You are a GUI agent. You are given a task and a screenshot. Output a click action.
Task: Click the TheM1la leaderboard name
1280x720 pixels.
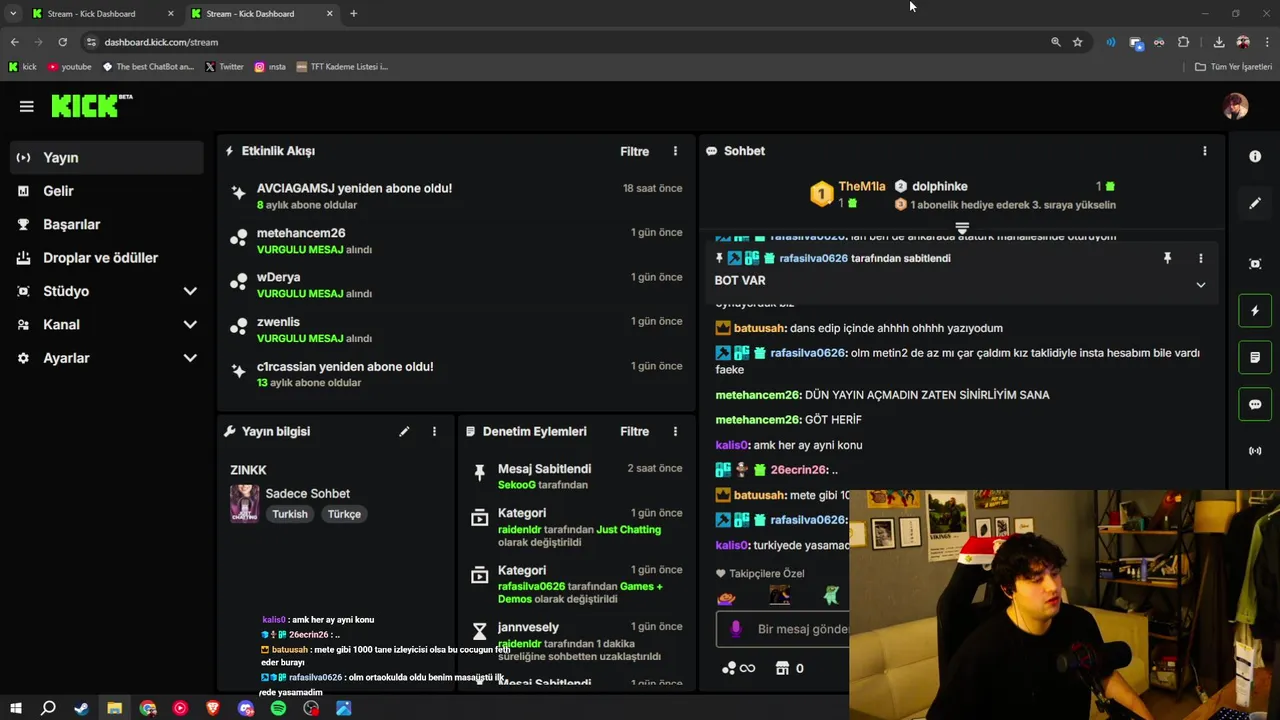[x=861, y=187]
